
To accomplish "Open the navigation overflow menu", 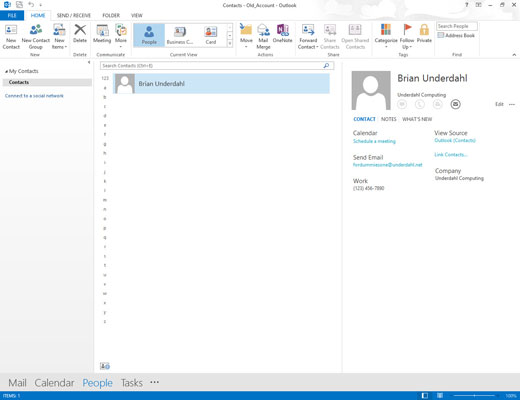I will [x=154, y=382].
